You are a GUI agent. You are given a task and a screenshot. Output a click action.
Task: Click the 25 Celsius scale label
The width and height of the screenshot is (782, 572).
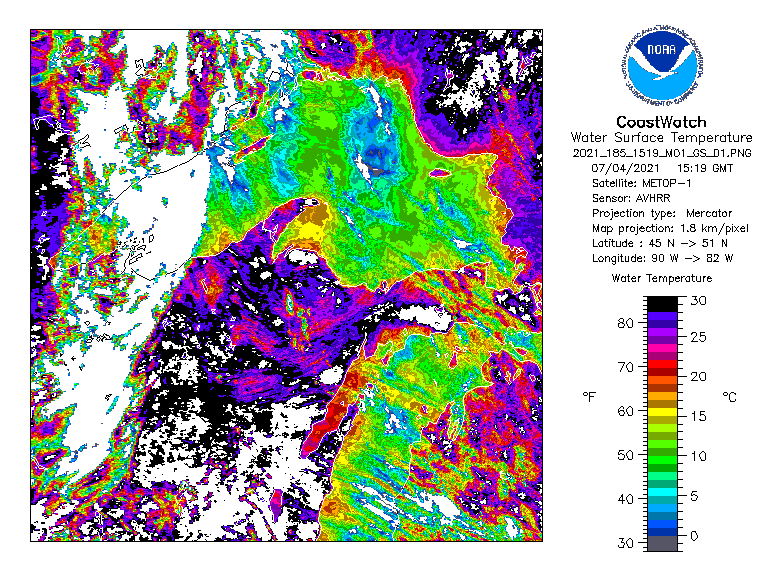(698, 337)
